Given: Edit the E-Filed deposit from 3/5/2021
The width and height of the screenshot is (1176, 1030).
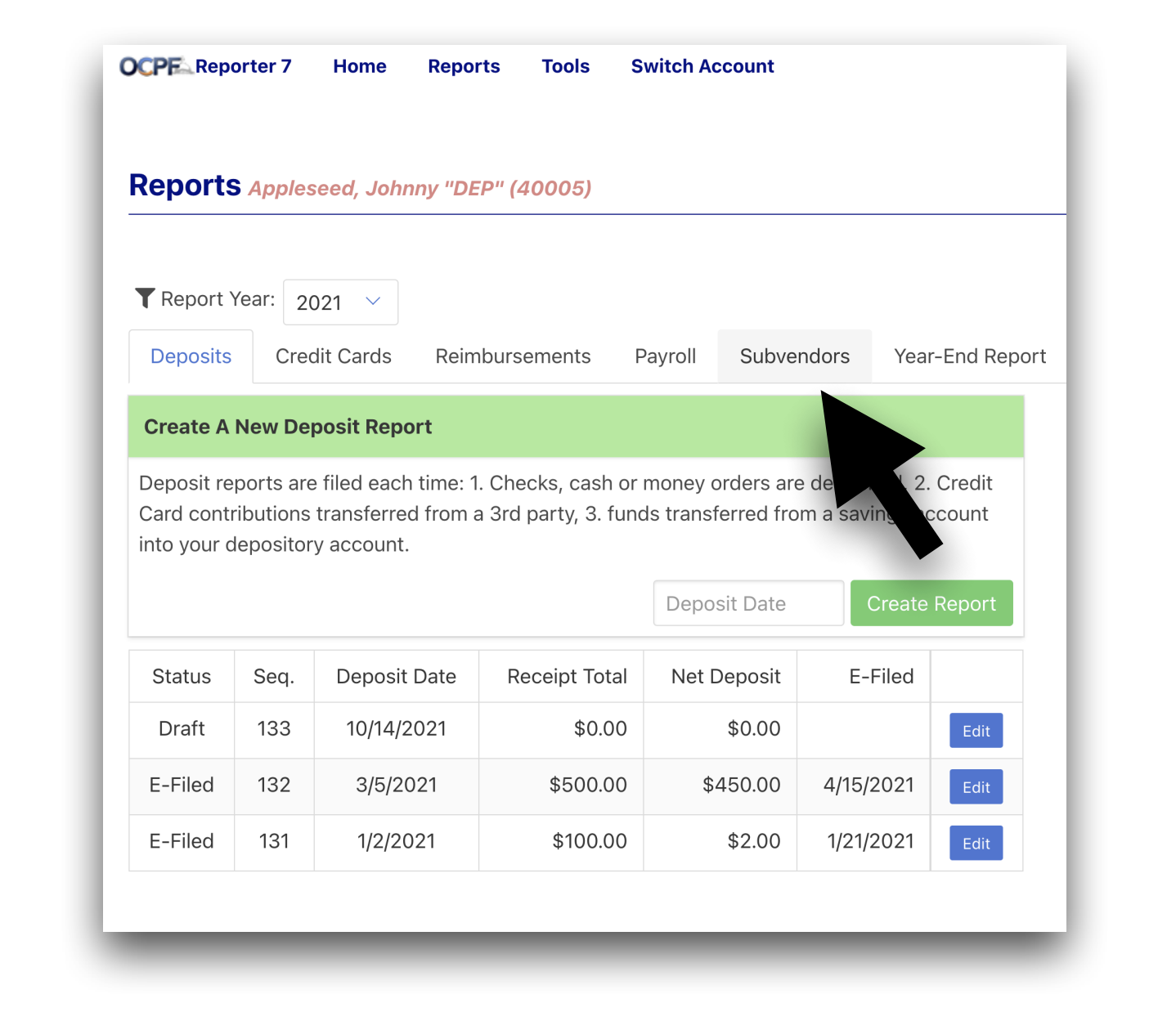Looking at the screenshot, I should 976,786.
